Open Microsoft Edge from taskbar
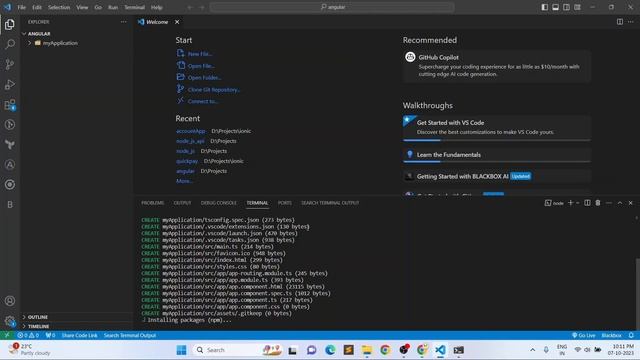The height and width of the screenshot is (360, 640). (x=330, y=350)
